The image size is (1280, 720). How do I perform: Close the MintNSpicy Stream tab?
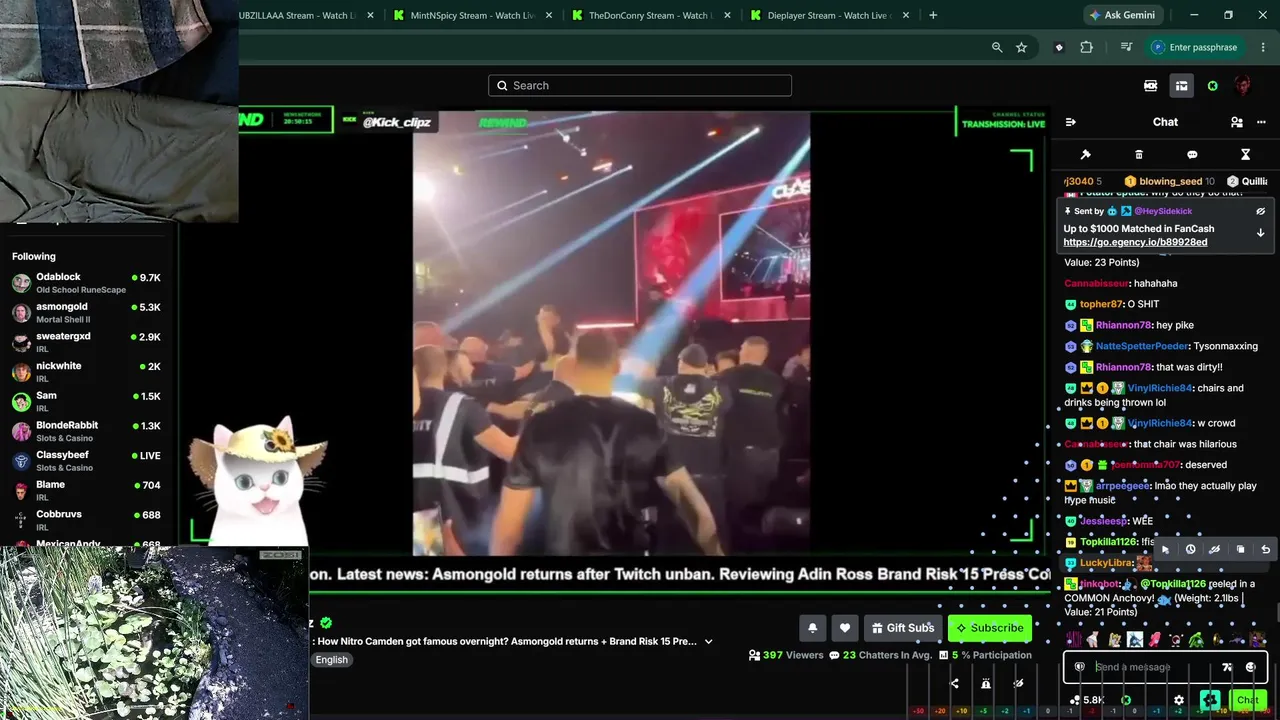[550, 16]
